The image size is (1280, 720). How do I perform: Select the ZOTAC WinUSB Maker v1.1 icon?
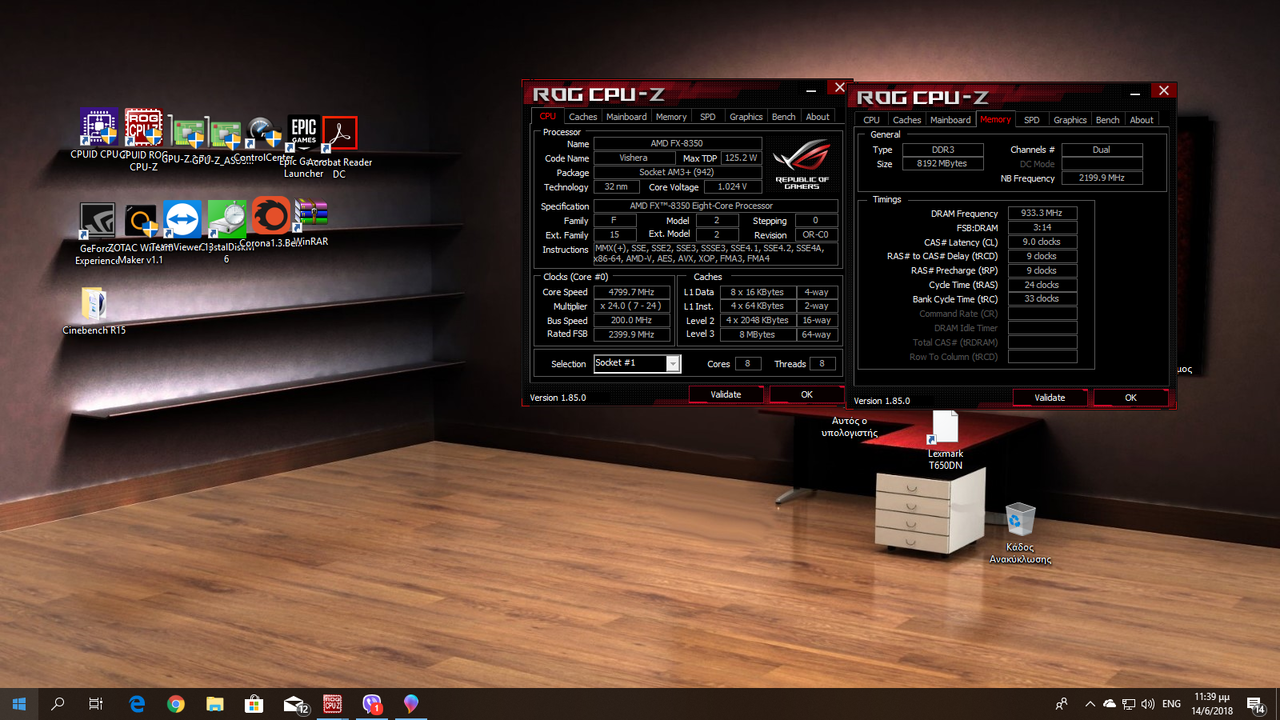click(x=141, y=233)
